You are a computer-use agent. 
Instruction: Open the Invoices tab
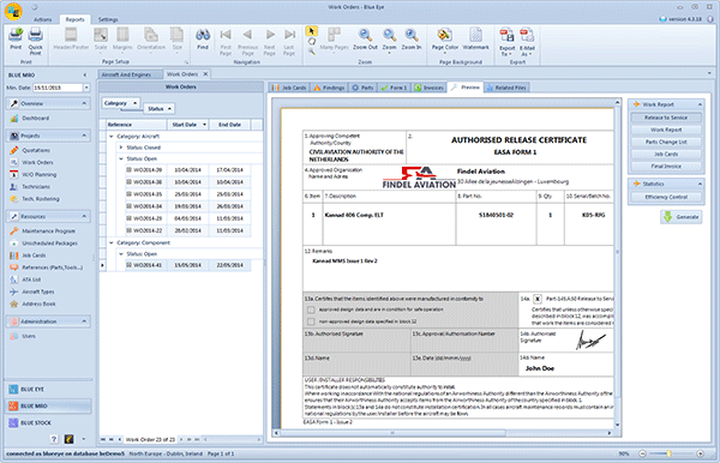point(429,87)
